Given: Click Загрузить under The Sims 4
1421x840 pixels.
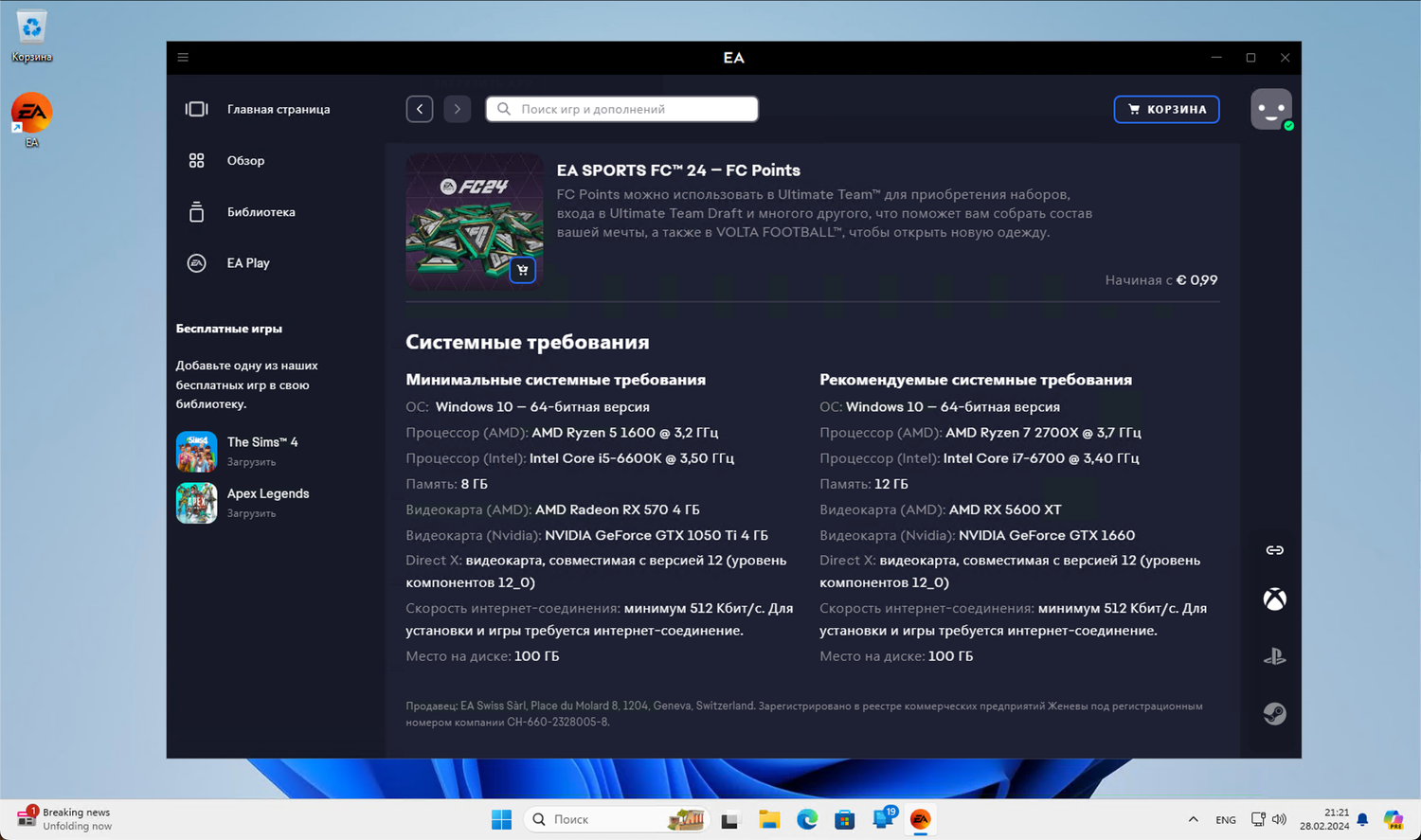Looking at the screenshot, I should pyautogui.click(x=251, y=462).
